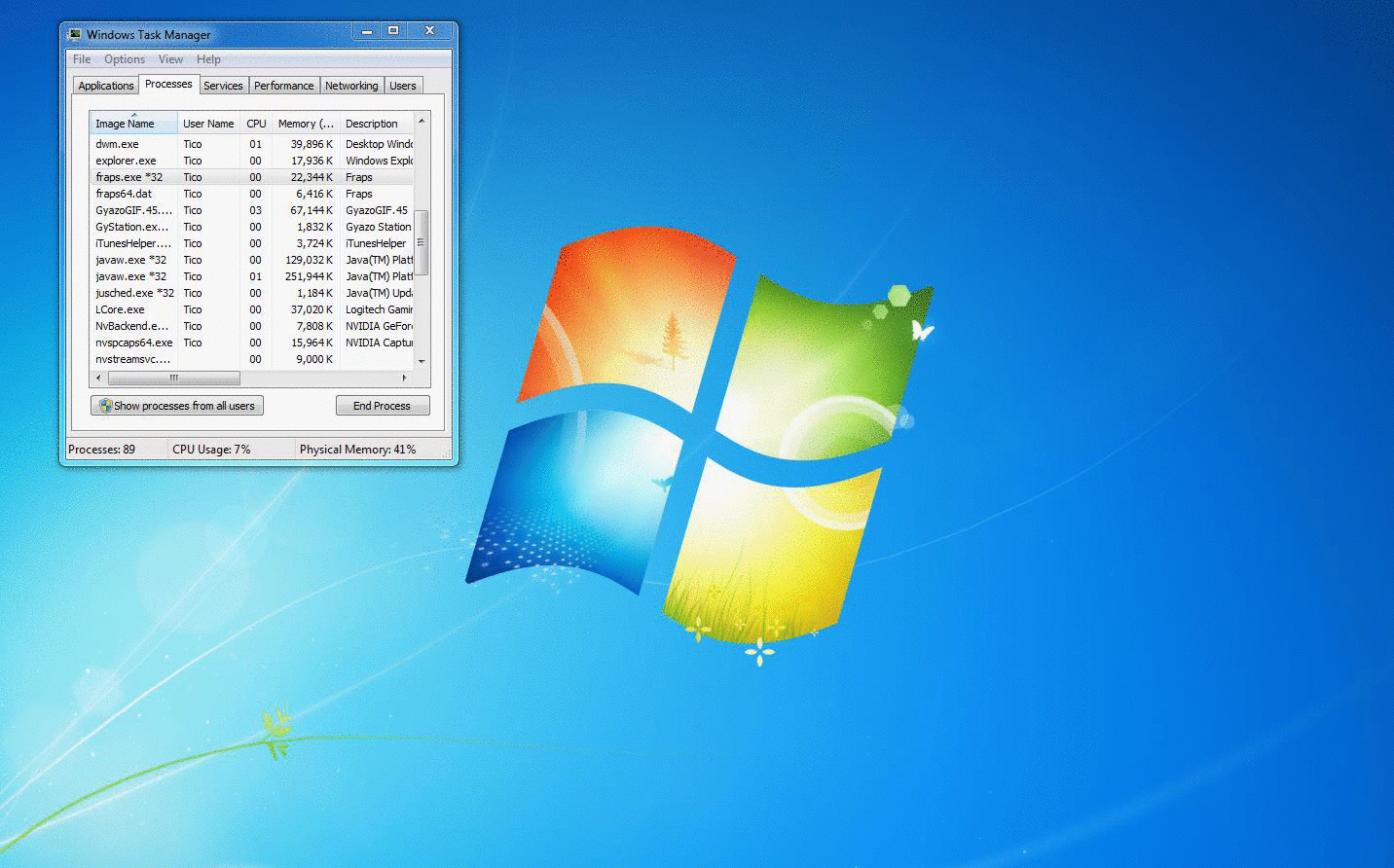Viewport: 1394px width, 868px height.
Task: Click the Windows Explorer description cell
Action: 379,161
